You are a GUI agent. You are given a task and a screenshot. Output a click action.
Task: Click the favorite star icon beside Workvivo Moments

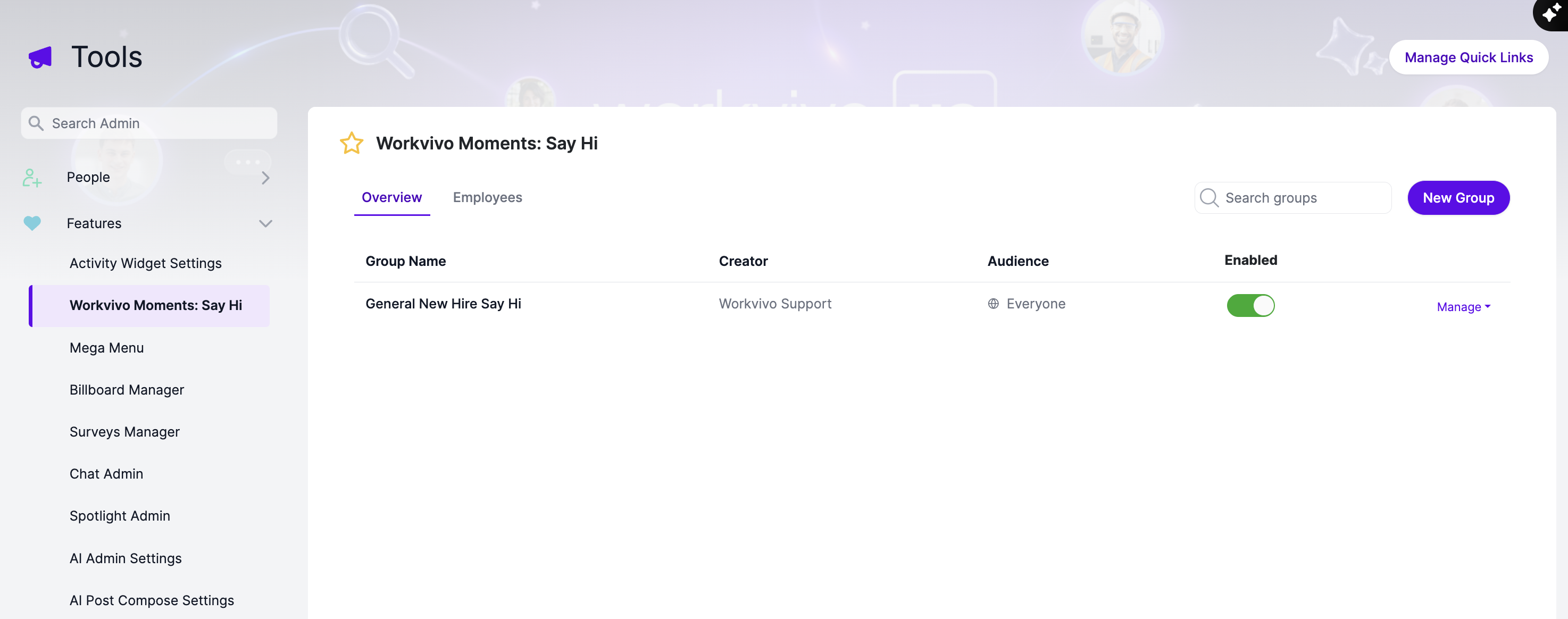point(351,143)
